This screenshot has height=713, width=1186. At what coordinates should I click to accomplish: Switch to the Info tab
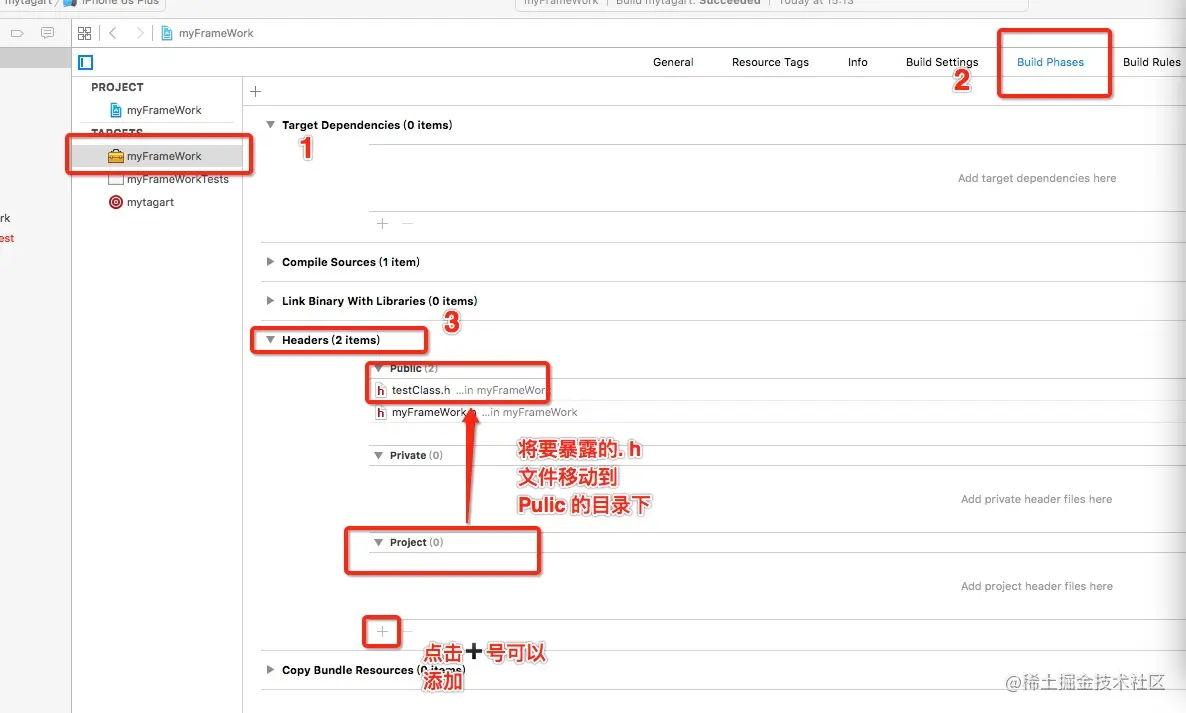[x=858, y=62]
